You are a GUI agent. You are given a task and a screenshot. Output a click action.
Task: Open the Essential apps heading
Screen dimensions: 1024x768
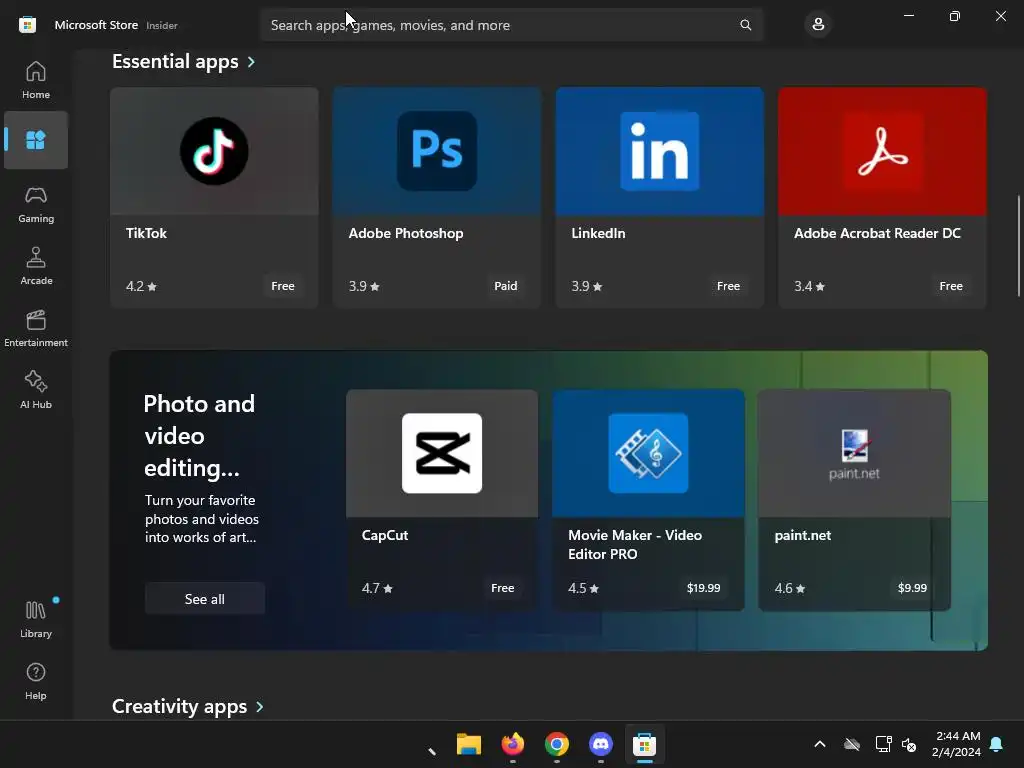[175, 62]
